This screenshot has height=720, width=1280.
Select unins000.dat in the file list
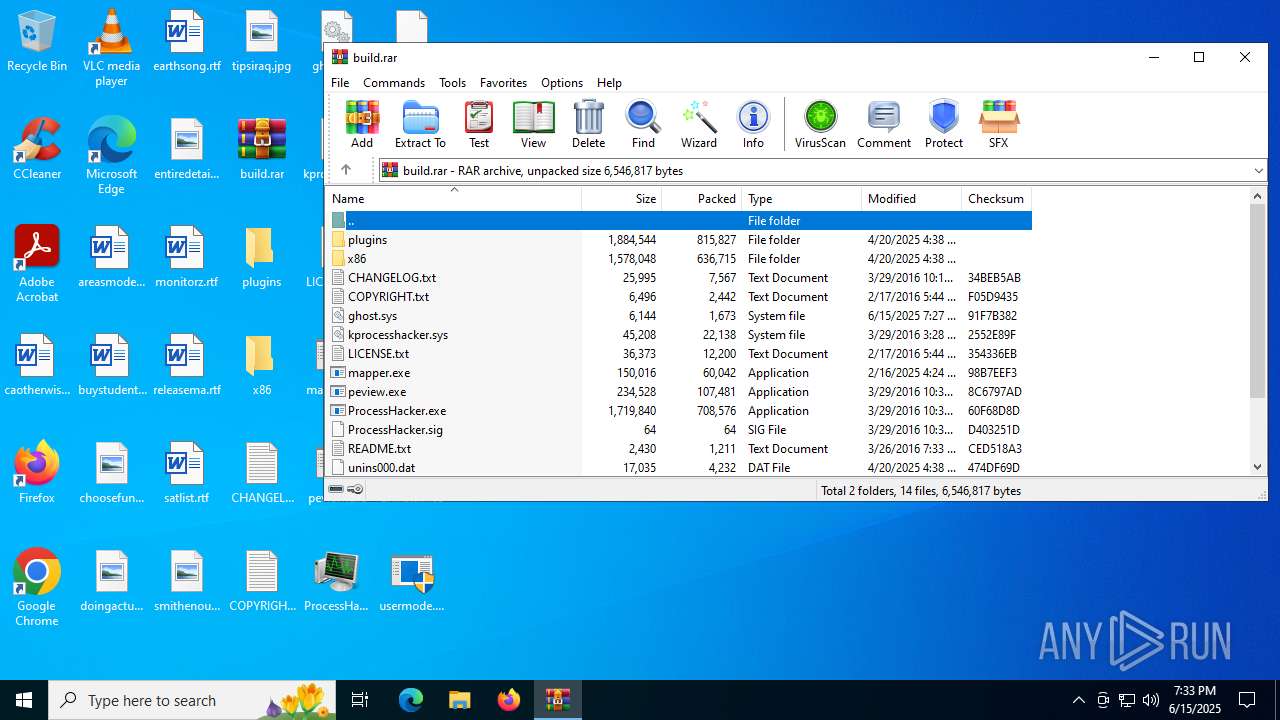coord(680,468)
